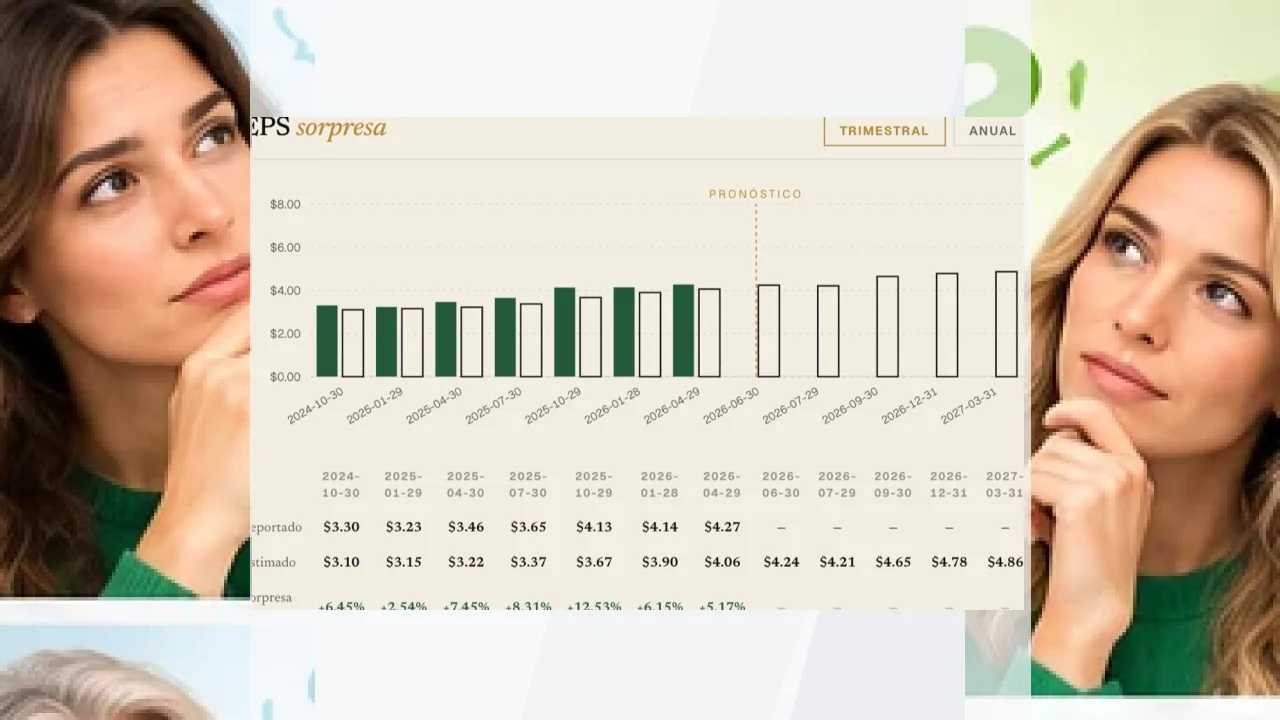Click reported value $4.13
This screenshot has height=720, width=1280.
tap(594, 527)
